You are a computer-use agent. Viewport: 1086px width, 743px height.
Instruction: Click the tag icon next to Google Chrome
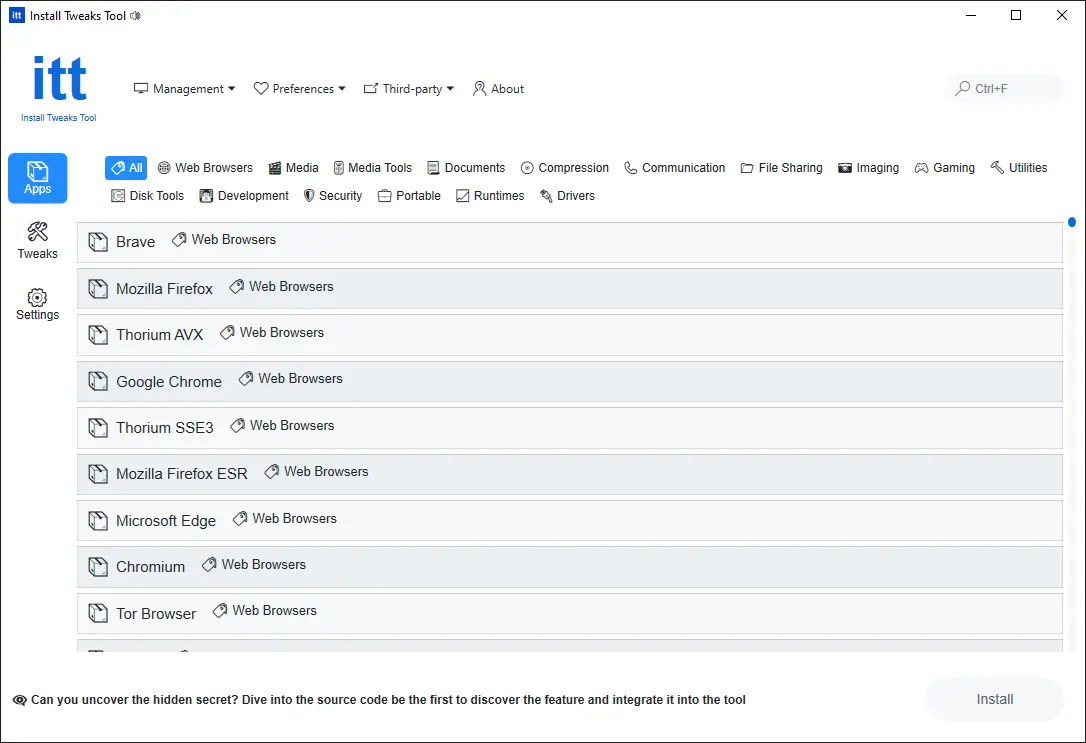[245, 379]
